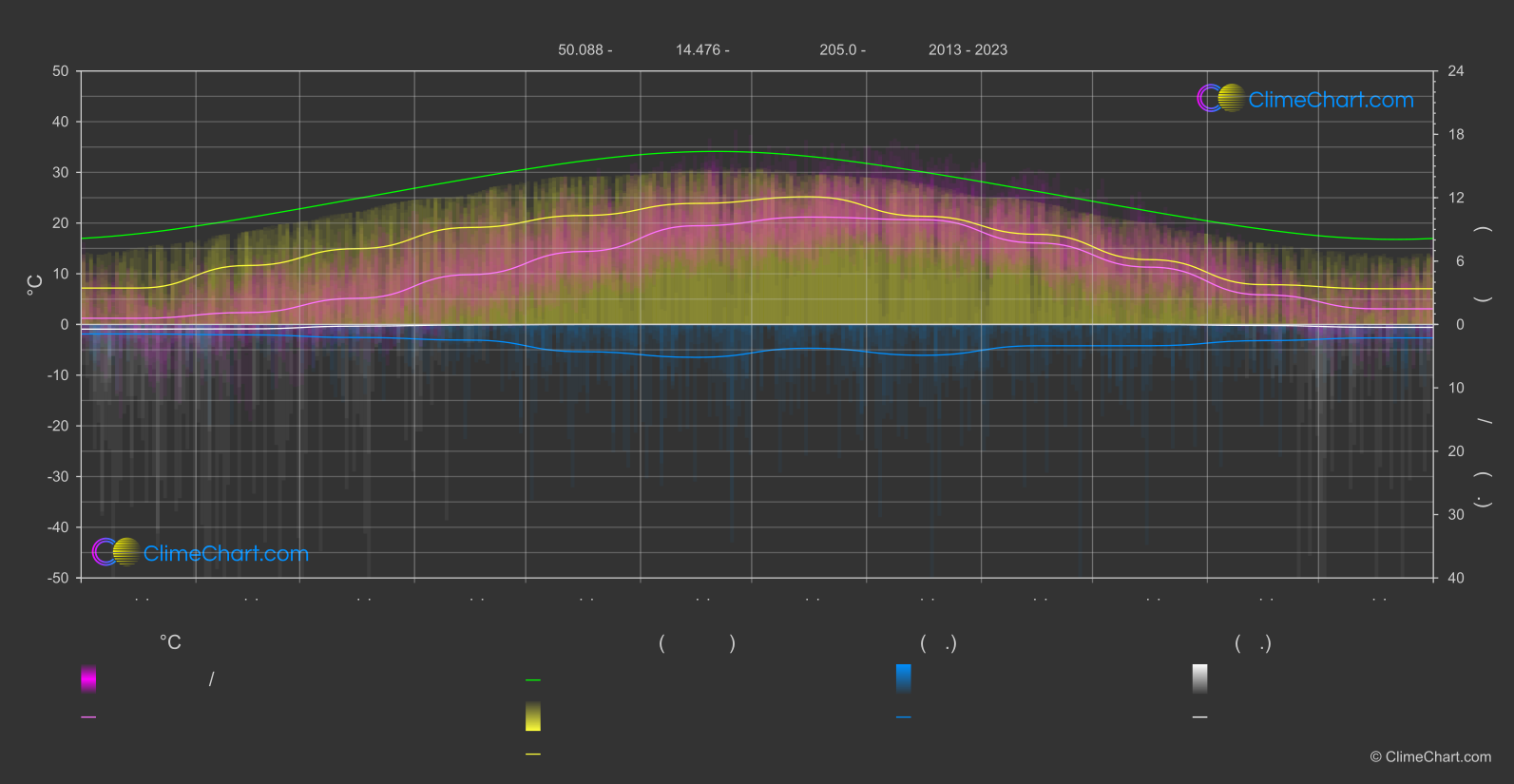The width and height of the screenshot is (1514, 784).
Task: Click the peak of the green daylight curve
Action: tap(715, 151)
